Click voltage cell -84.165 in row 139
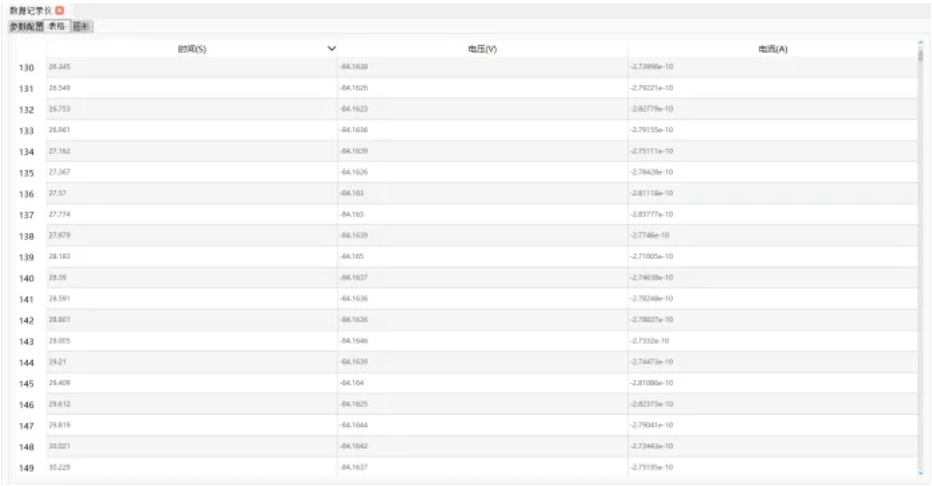The image size is (932, 486). click(x=352, y=256)
